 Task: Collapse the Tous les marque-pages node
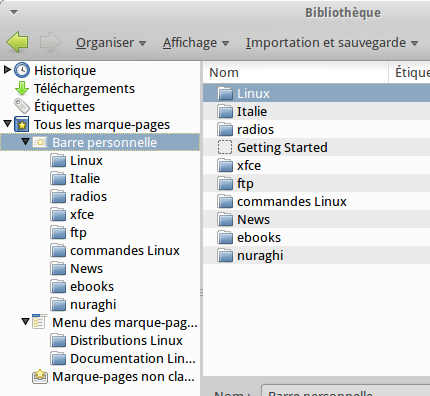tap(8, 124)
